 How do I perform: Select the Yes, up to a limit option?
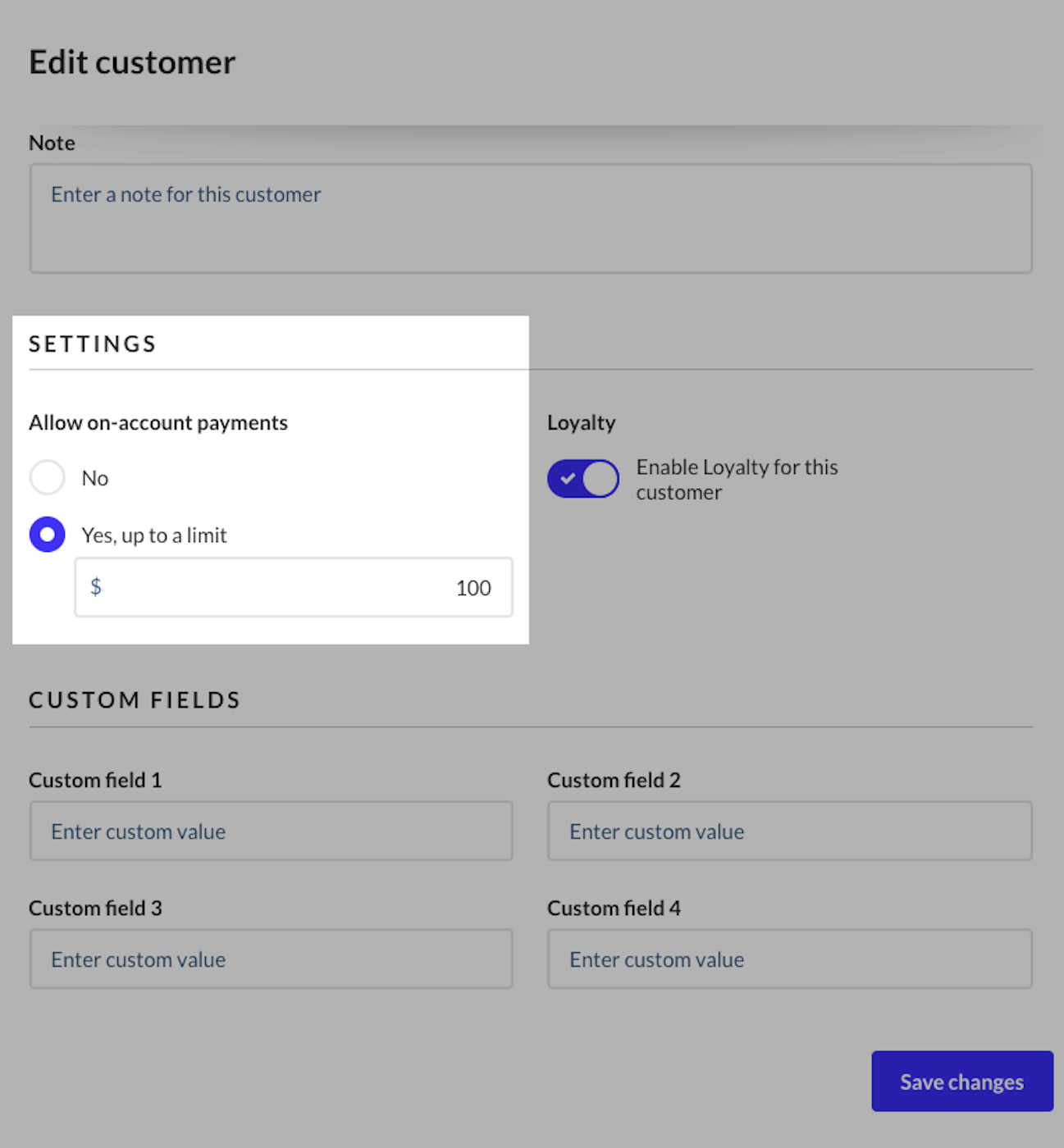47,534
